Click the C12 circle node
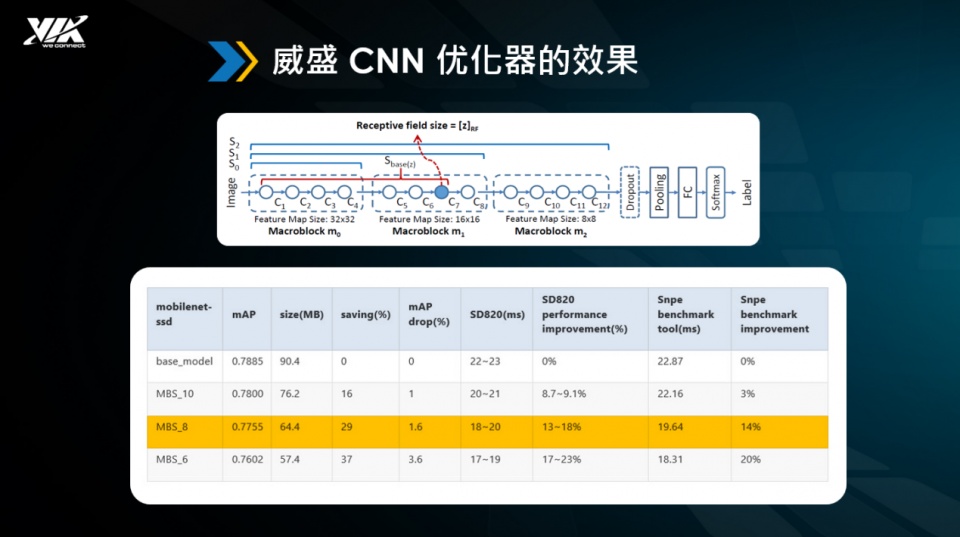 (x=588, y=192)
